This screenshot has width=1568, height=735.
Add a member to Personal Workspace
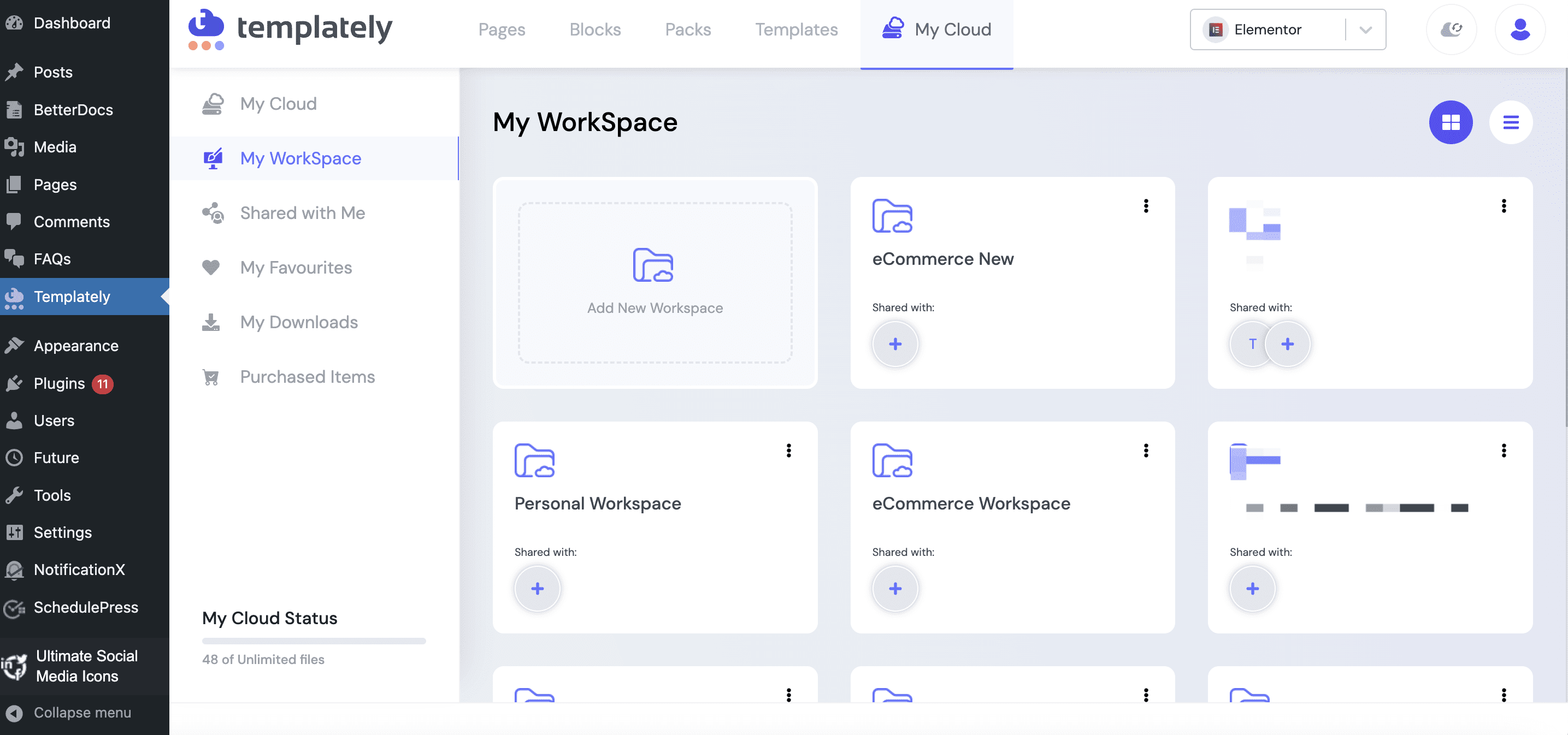(x=537, y=588)
